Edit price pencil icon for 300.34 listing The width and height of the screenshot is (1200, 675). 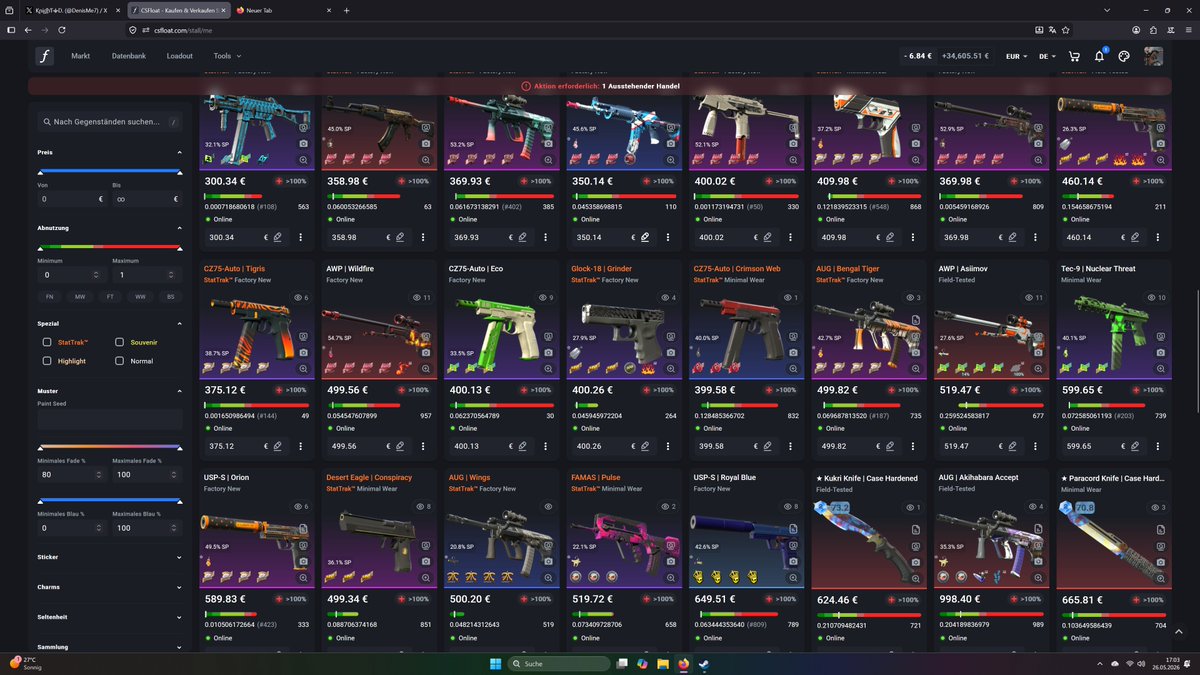pos(277,237)
